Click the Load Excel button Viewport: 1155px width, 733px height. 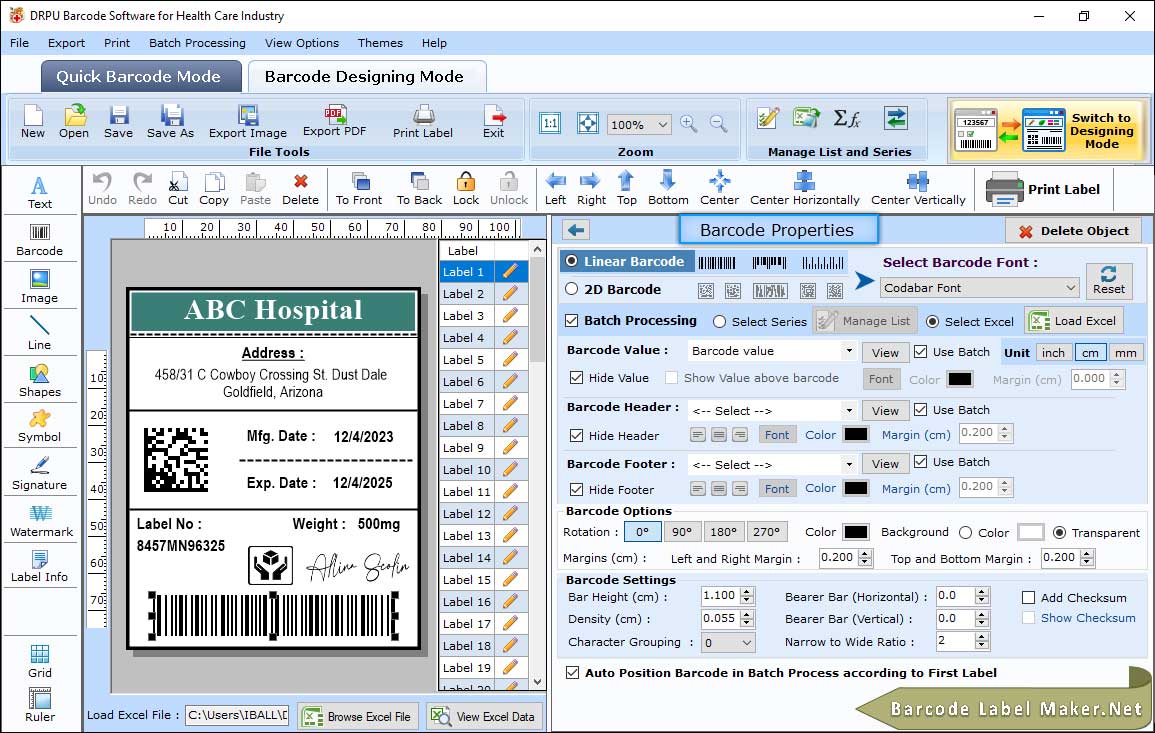(x=1075, y=321)
